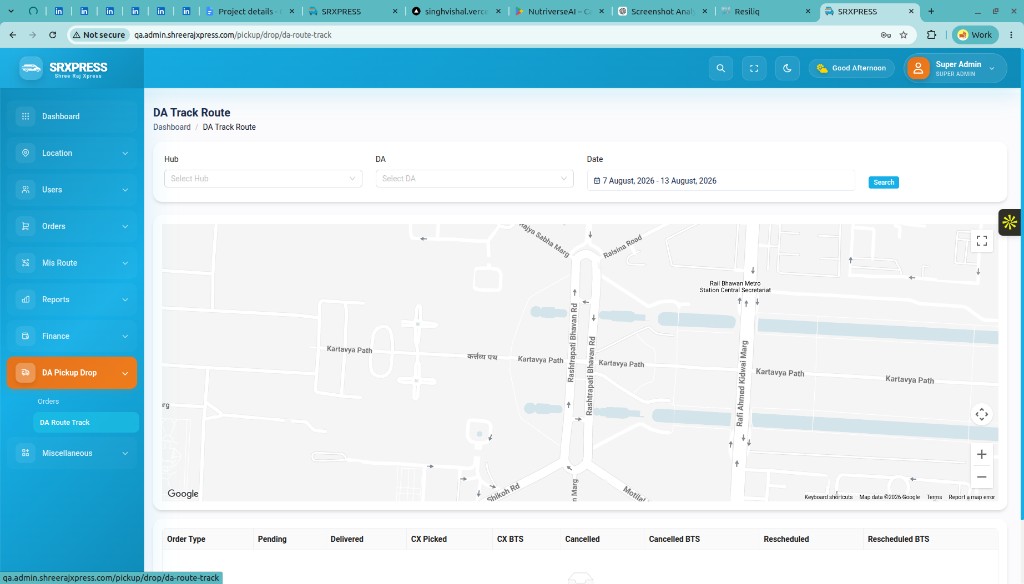Open the Work browser profile button
1024x584 pixels.
point(975,35)
